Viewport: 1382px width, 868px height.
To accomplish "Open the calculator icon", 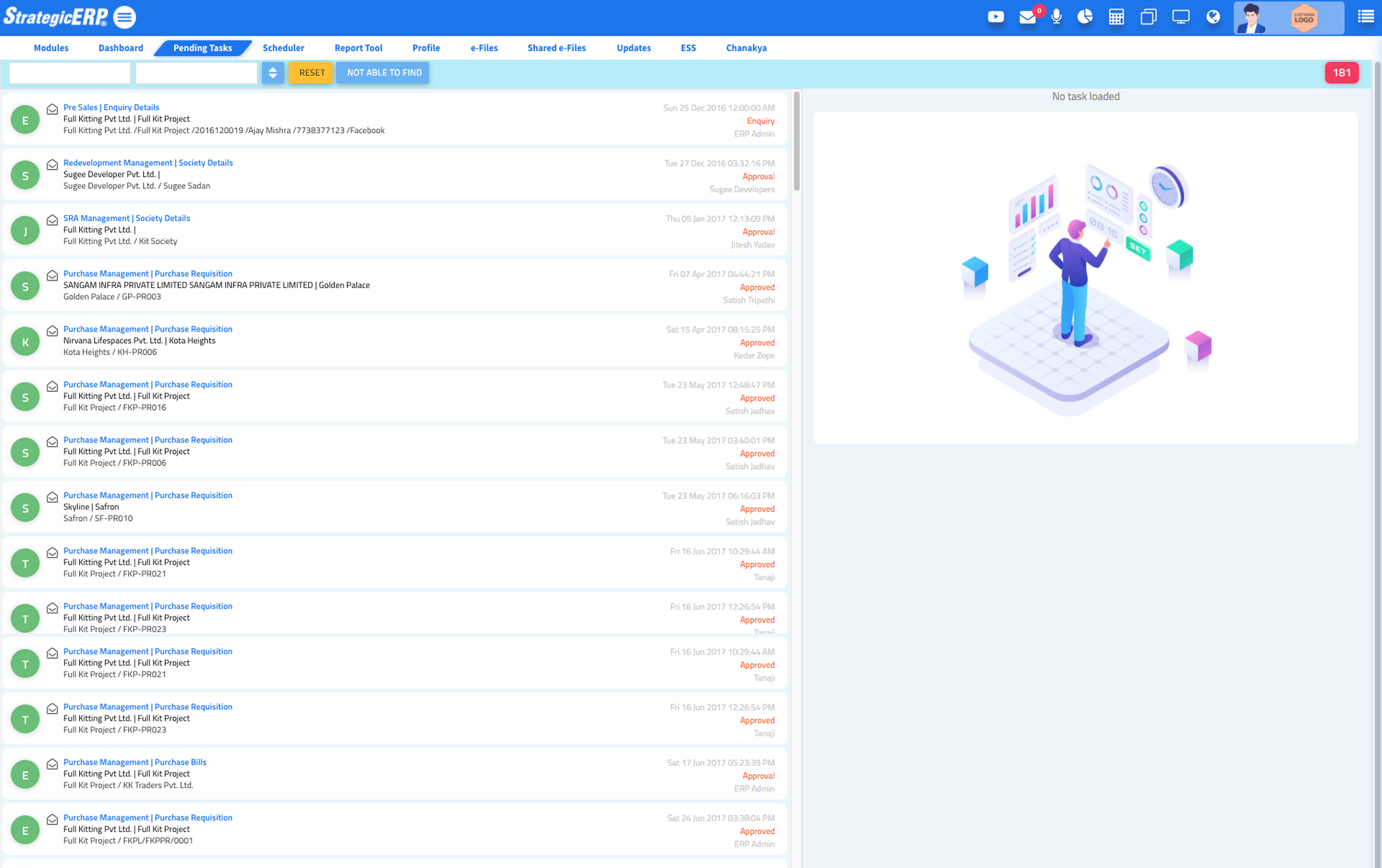I will (x=1116, y=17).
